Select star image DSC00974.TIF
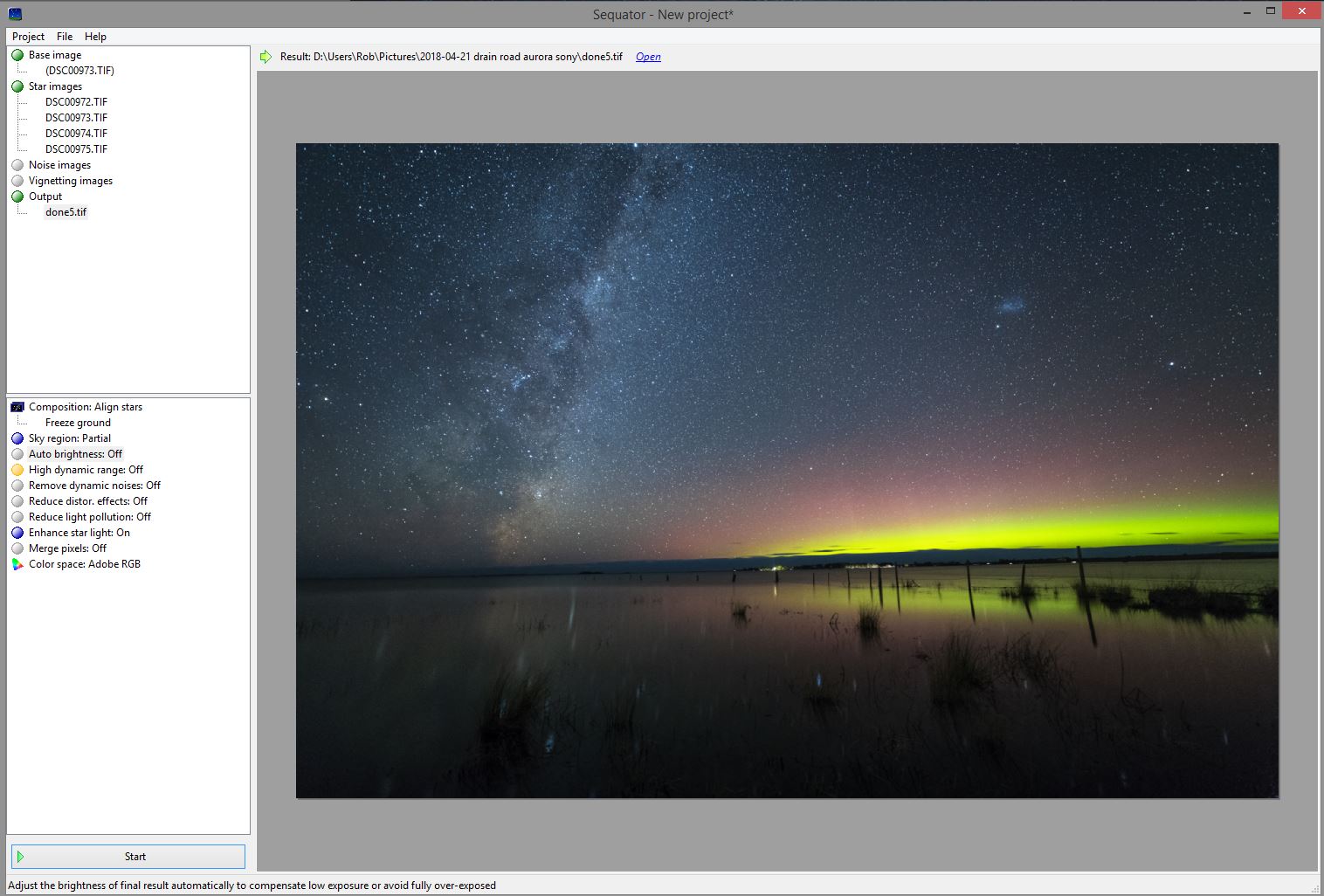 (x=76, y=134)
